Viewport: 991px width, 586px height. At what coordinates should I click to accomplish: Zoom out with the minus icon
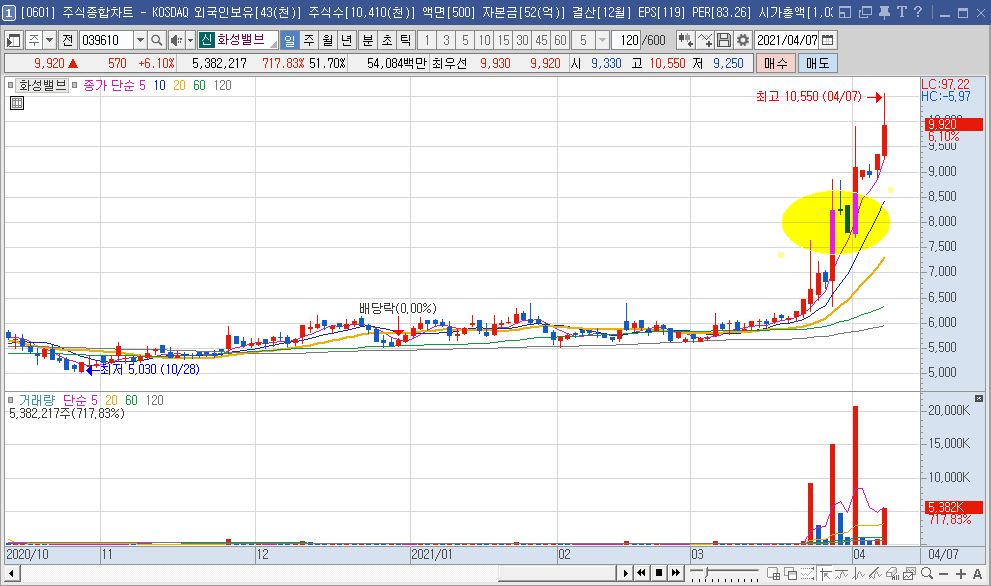[x=944, y=574]
